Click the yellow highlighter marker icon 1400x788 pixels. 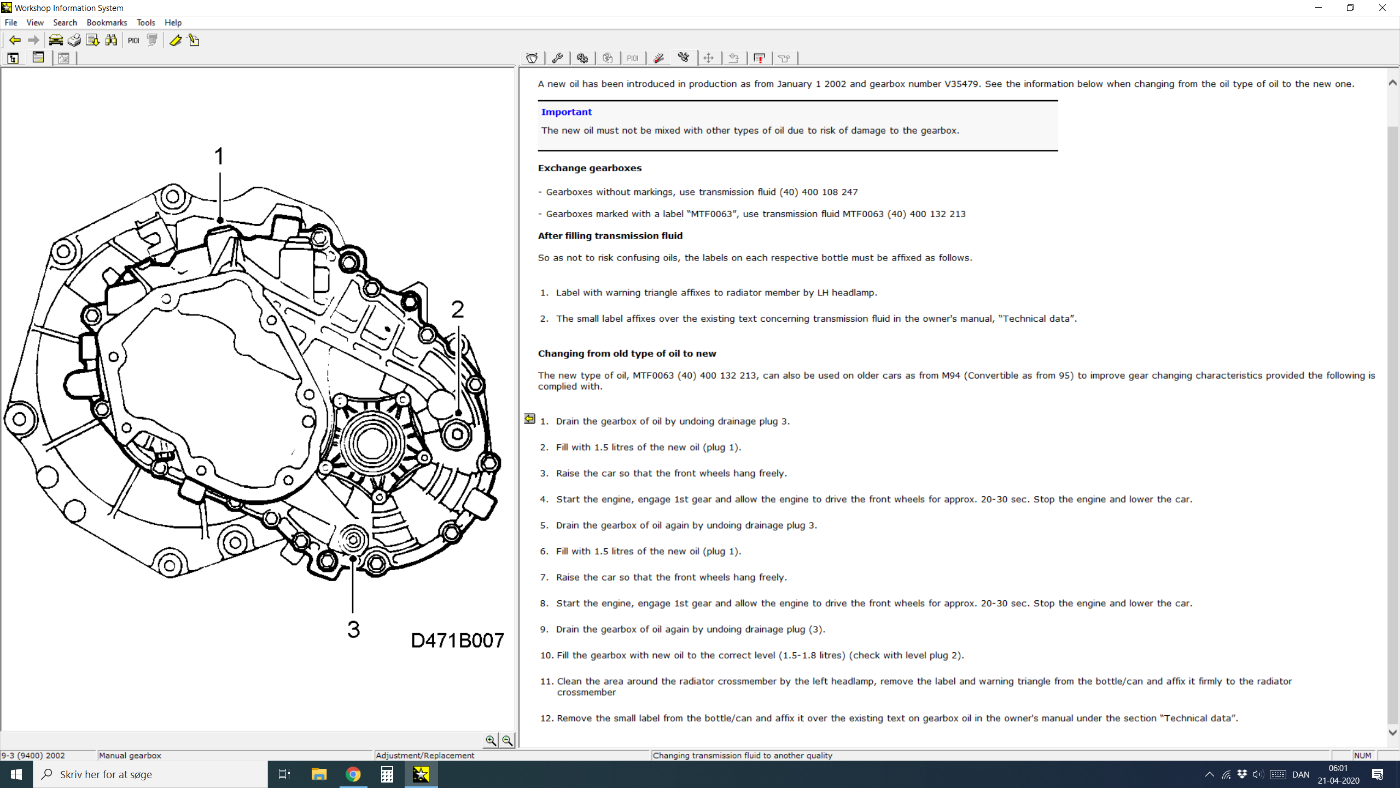coord(175,40)
